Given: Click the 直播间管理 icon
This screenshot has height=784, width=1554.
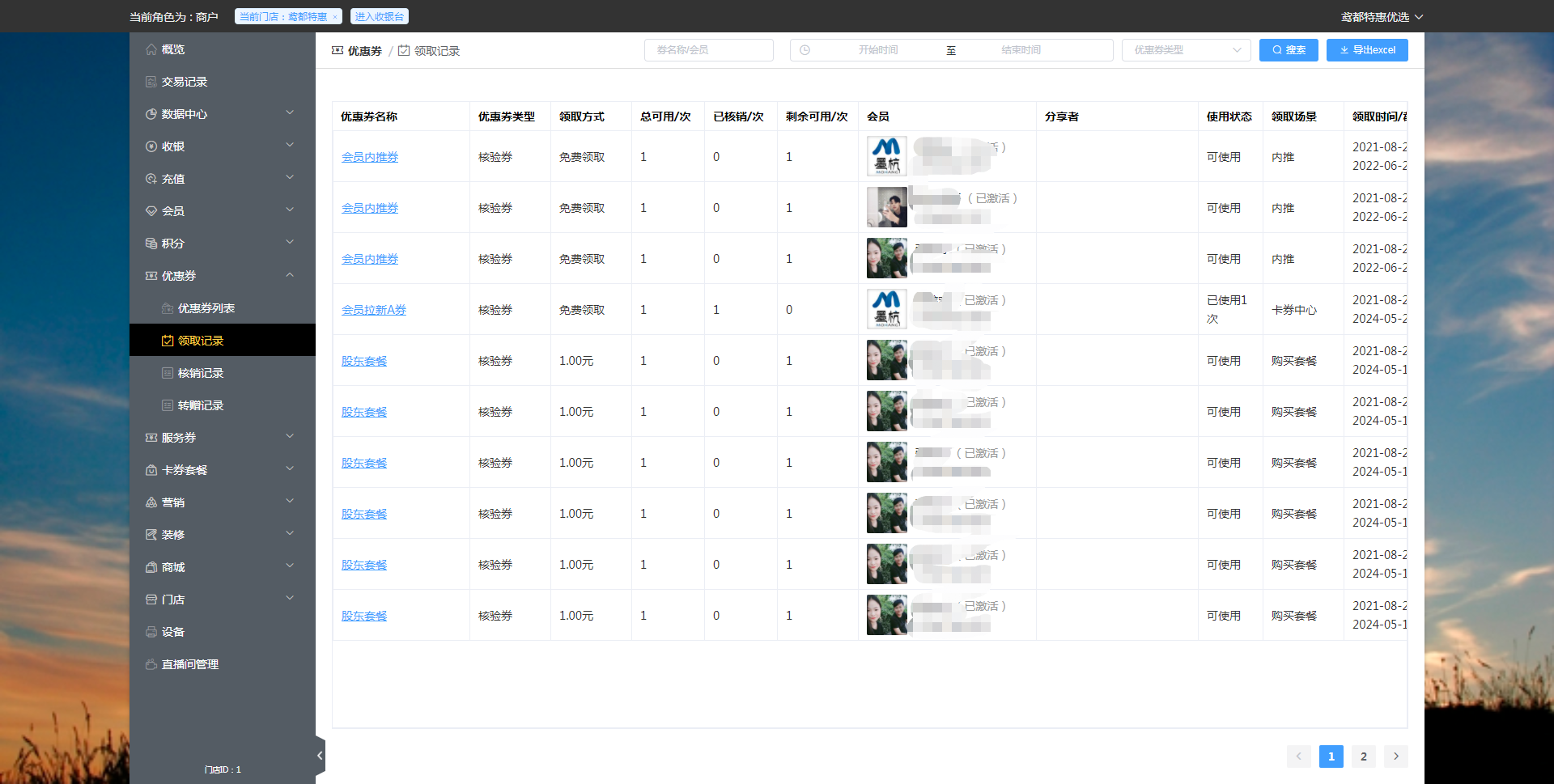Looking at the screenshot, I should (151, 664).
